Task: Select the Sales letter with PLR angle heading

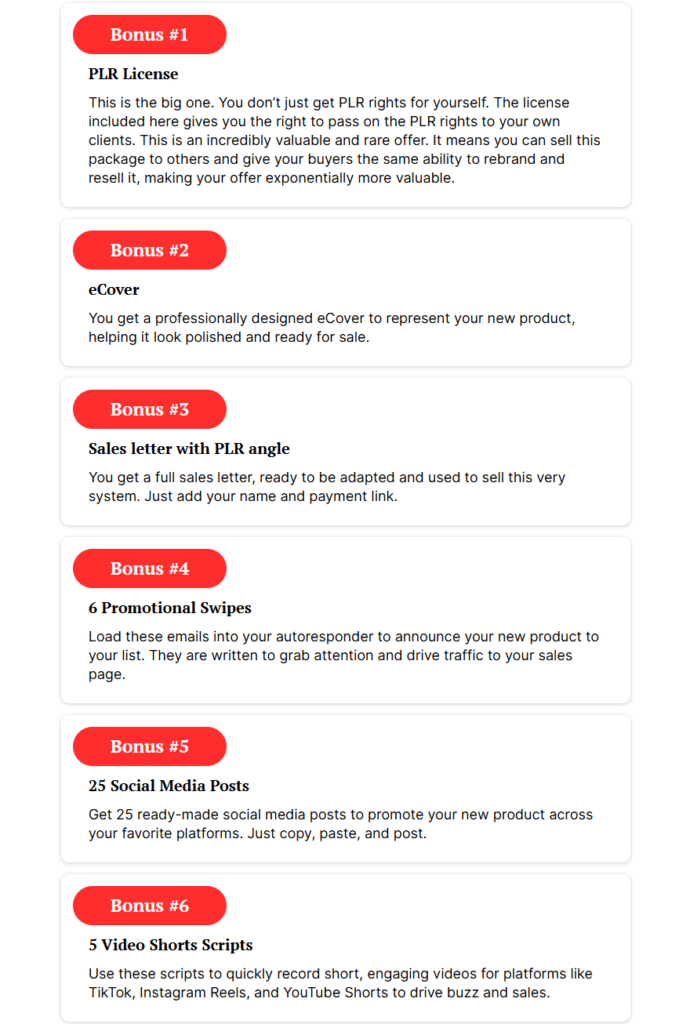Action: point(189,449)
